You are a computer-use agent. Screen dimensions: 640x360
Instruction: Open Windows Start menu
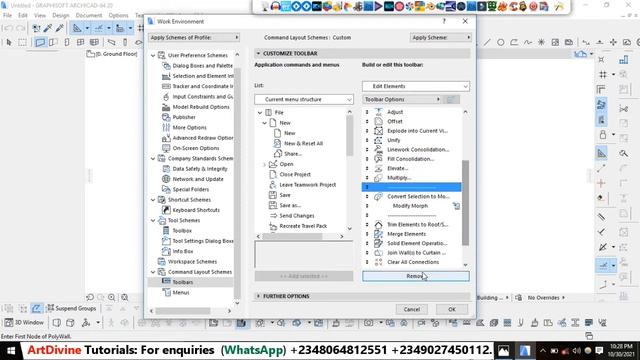(x=11, y=351)
